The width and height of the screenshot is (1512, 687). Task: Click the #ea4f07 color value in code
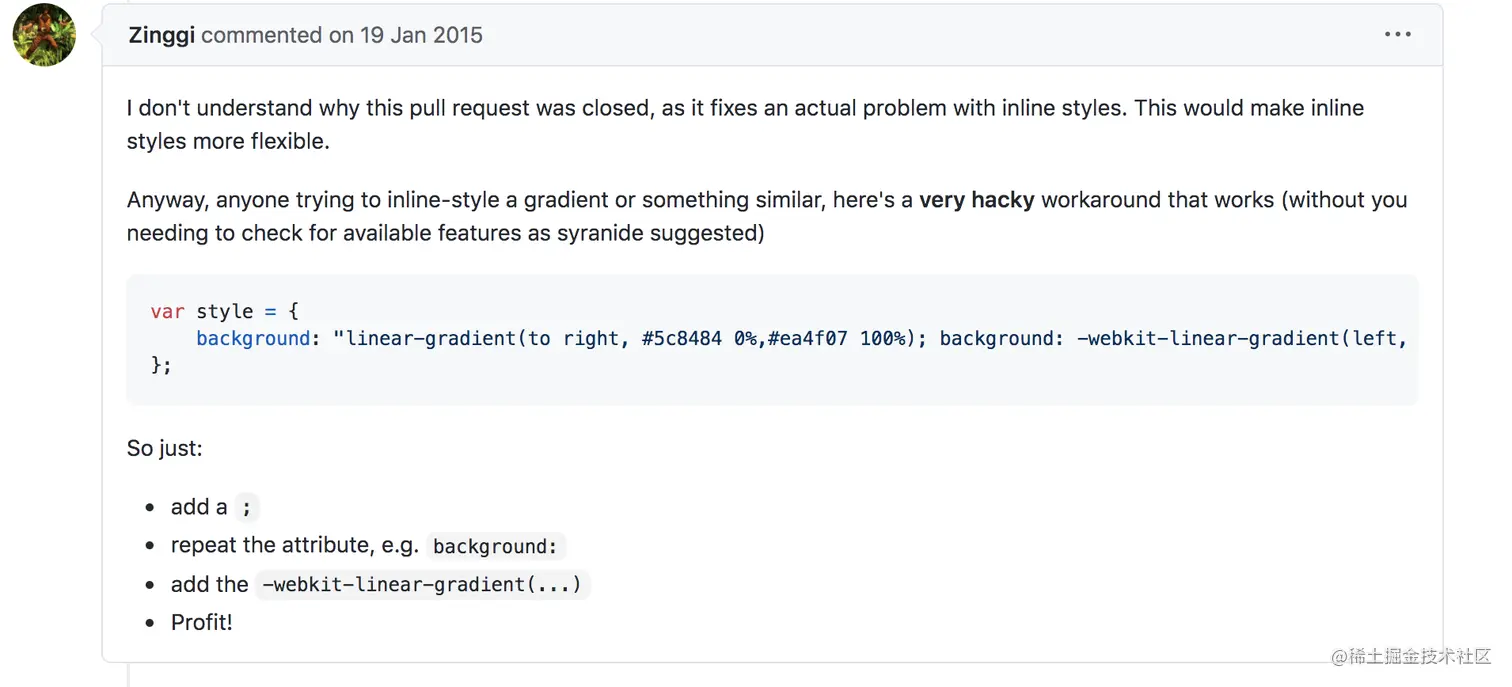click(x=807, y=338)
